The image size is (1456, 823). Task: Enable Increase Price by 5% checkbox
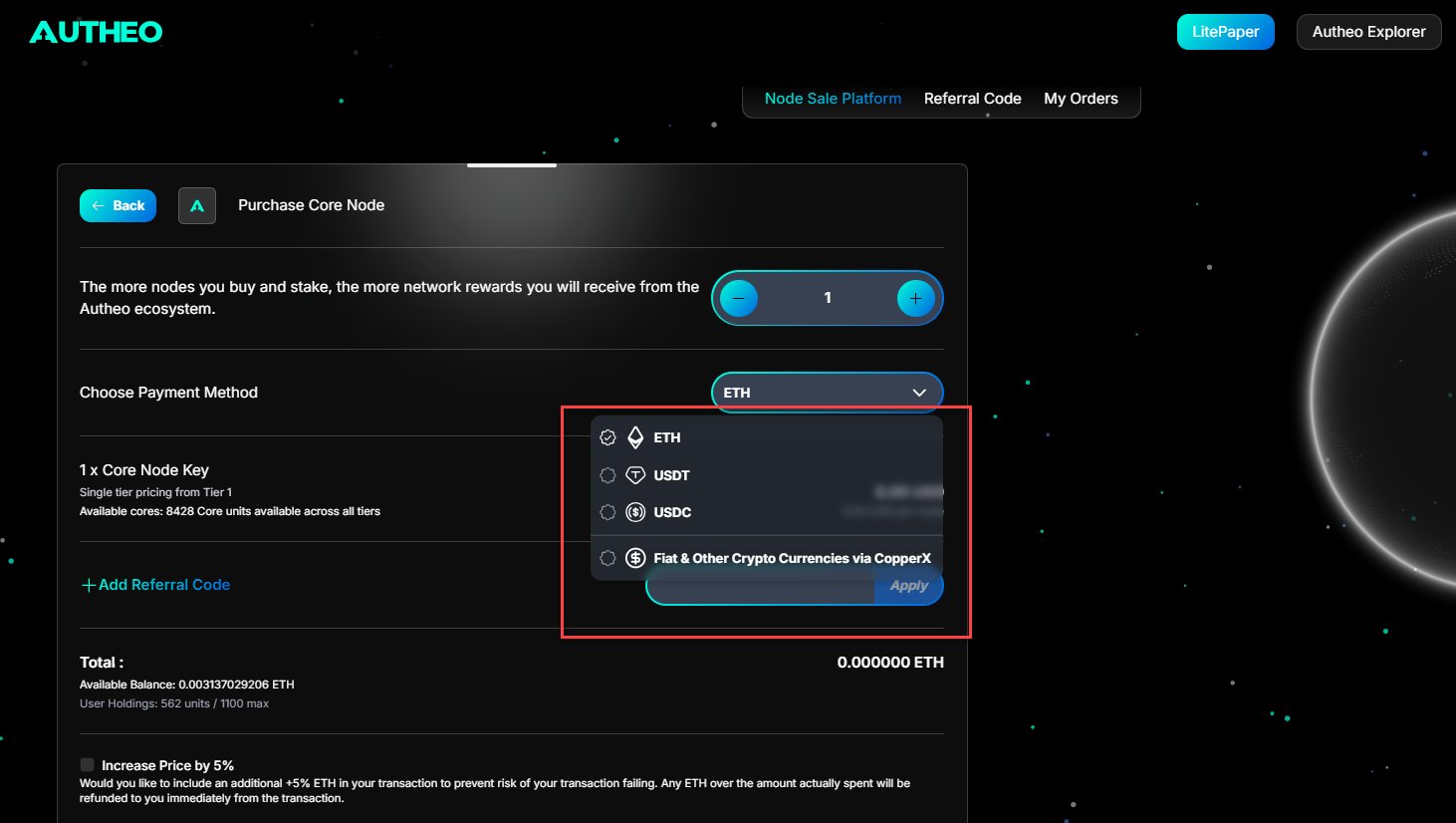[88, 765]
